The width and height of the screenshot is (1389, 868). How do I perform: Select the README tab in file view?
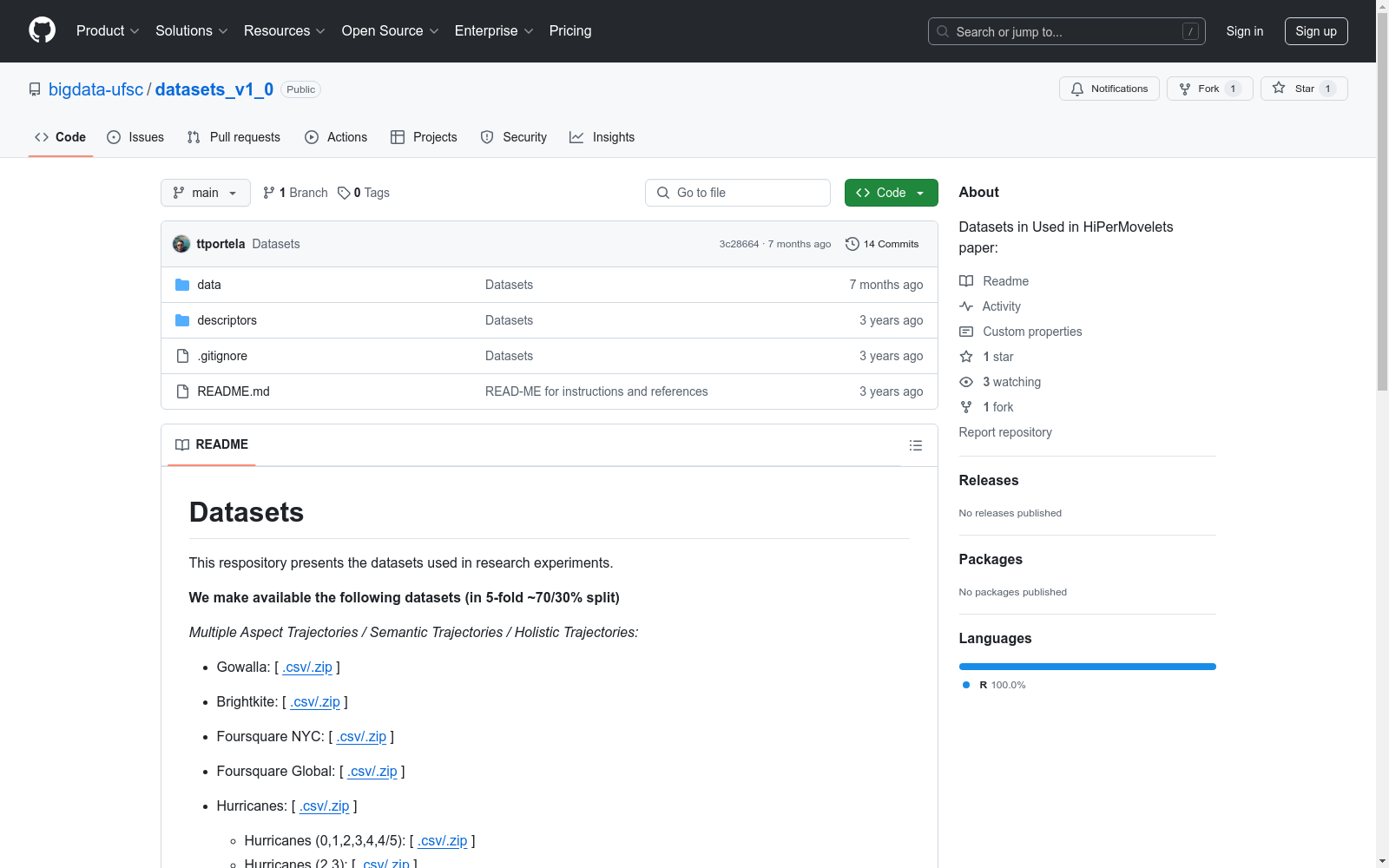click(x=212, y=444)
